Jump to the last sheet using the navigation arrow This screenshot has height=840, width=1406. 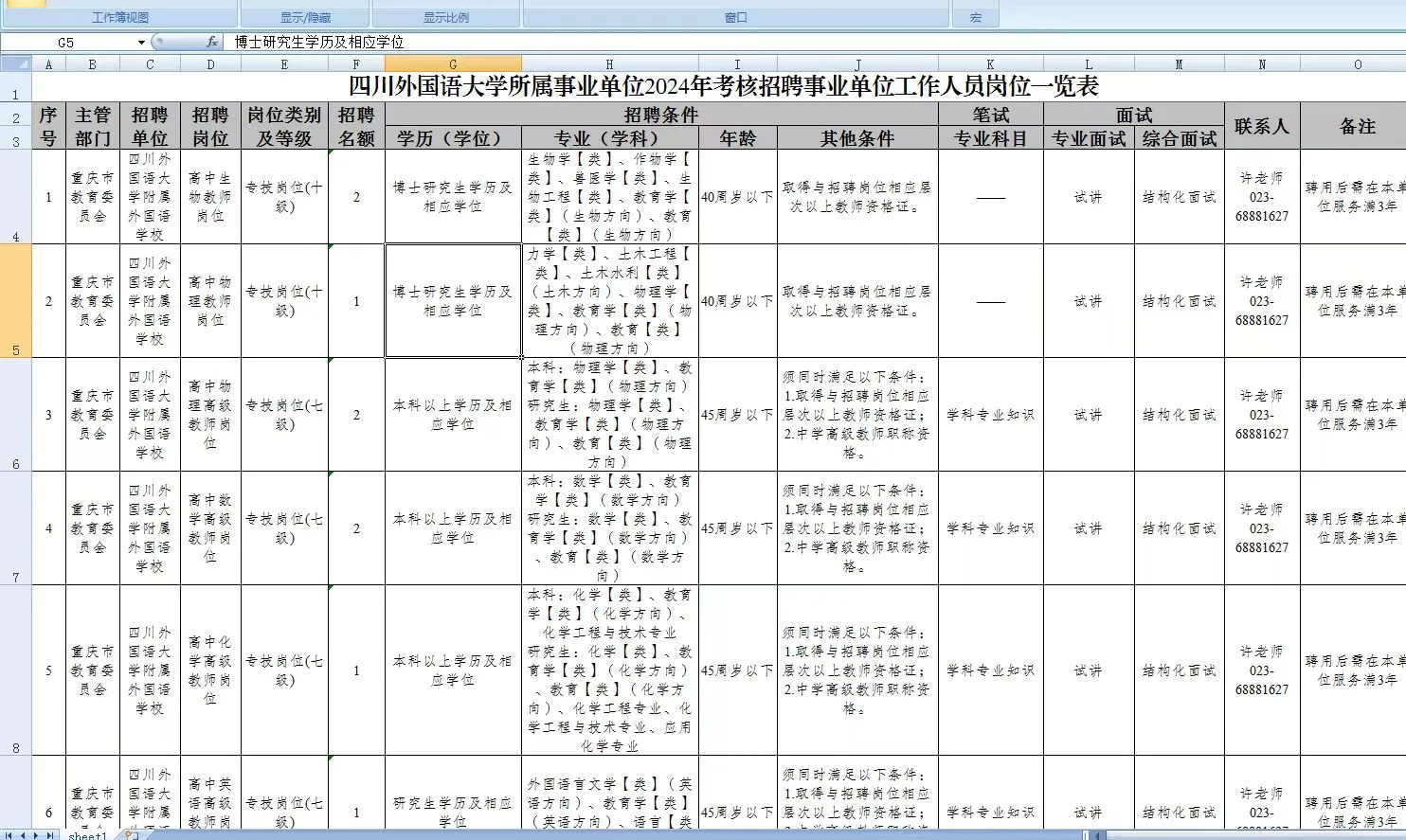point(50,835)
